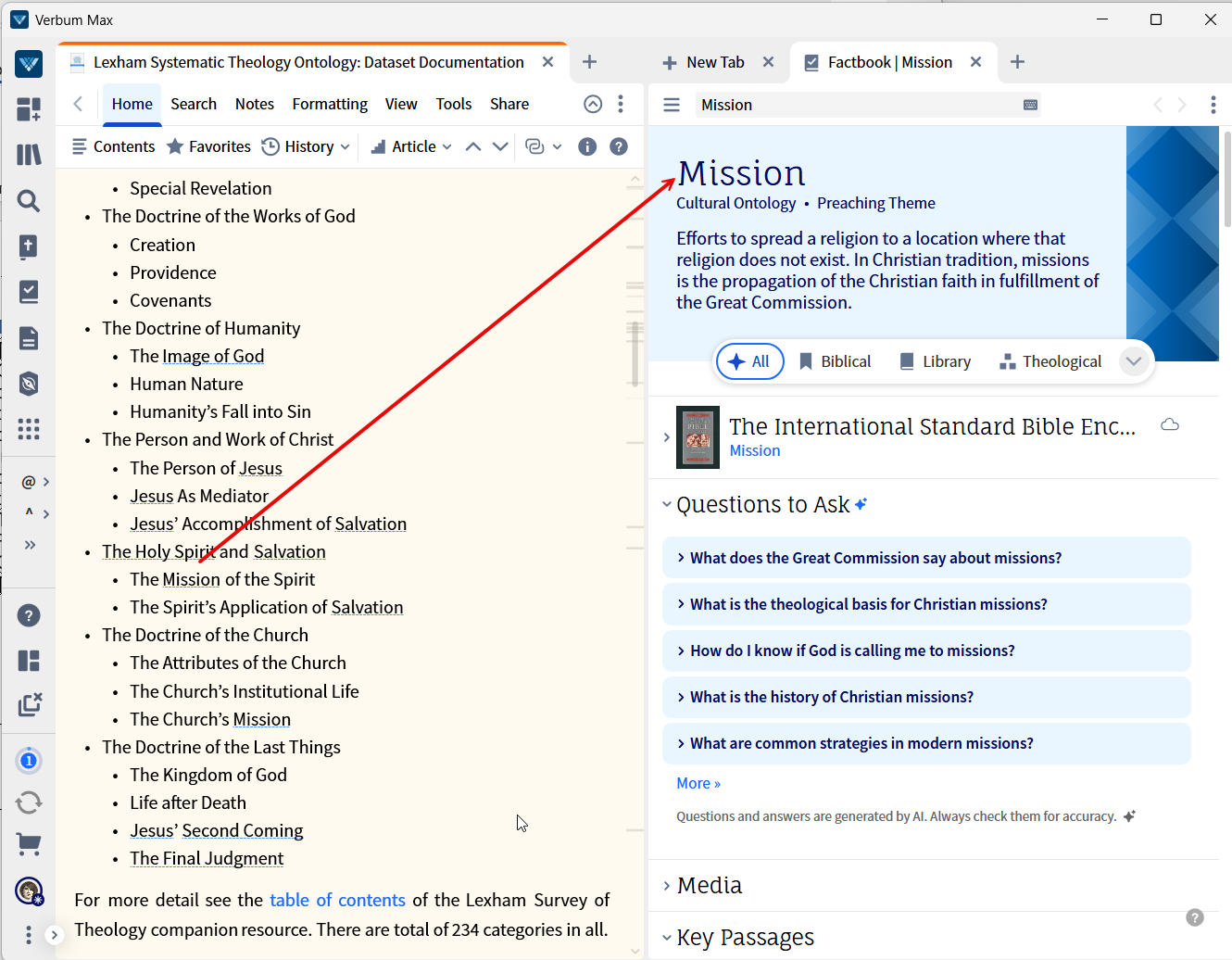Click the close all panels sidebar icon
The height and width of the screenshot is (960, 1232).
click(29, 705)
